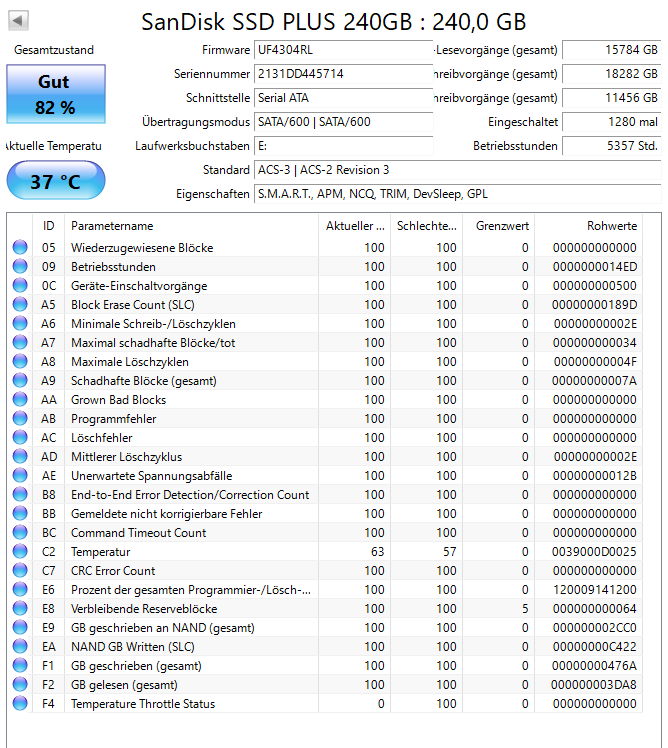Image resolution: width=668 pixels, height=748 pixels.
Task: Click the status icon for Maximal schadhafte Blöcke/tot
Action: (x=20, y=342)
